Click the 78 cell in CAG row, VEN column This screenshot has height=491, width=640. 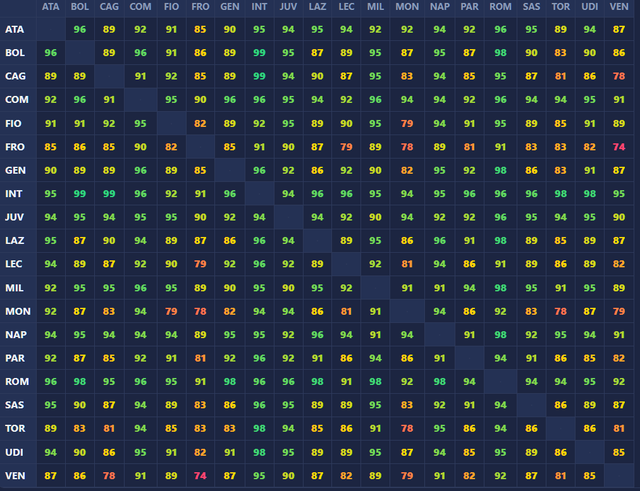(x=619, y=76)
